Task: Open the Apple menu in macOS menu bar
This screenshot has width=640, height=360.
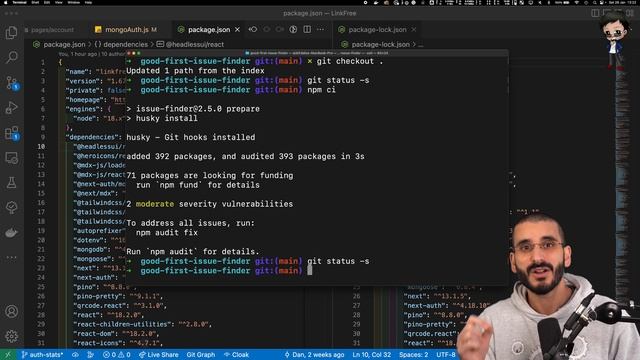Action: 6,2
